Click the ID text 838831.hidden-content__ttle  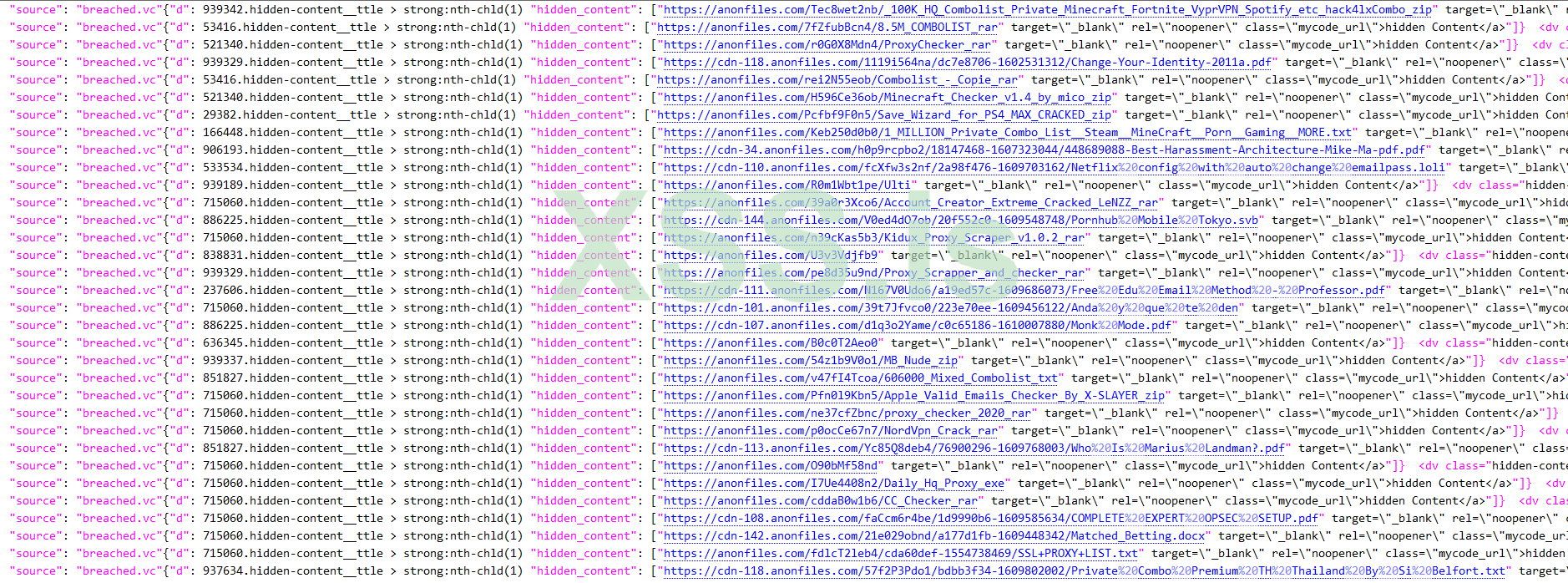point(293,256)
